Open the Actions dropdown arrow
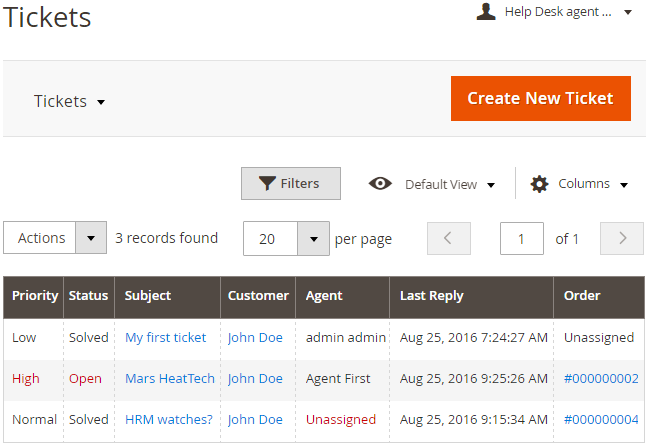The width and height of the screenshot is (648, 448). [x=91, y=238]
